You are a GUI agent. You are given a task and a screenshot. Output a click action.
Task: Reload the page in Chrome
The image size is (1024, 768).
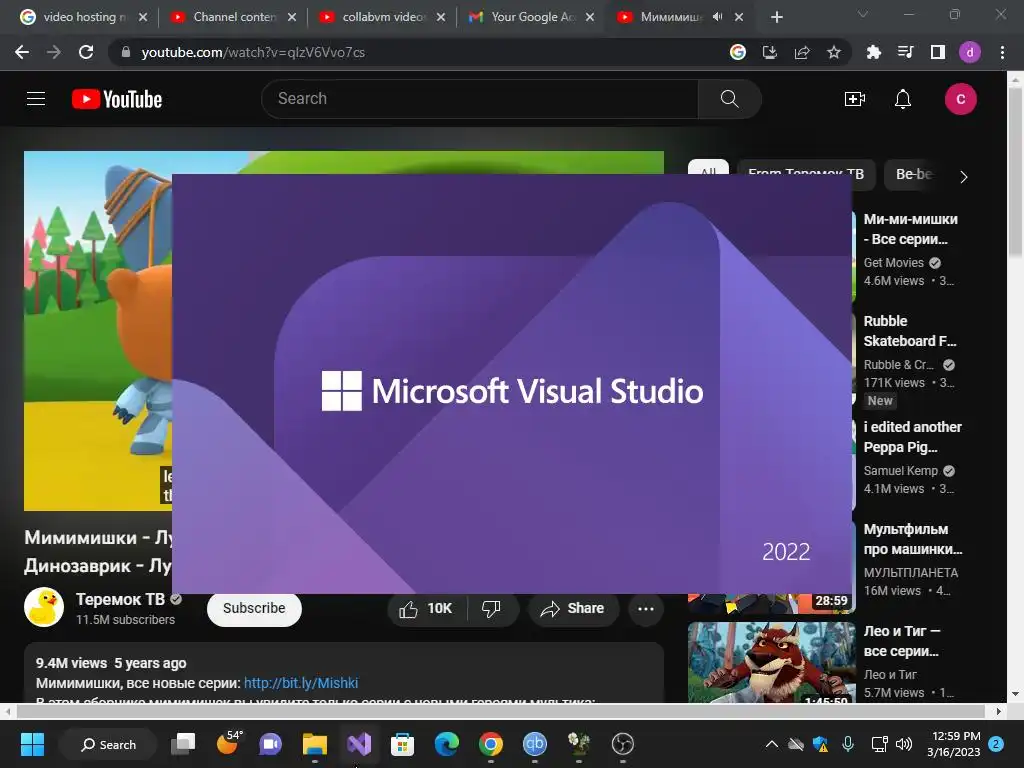(86, 52)
